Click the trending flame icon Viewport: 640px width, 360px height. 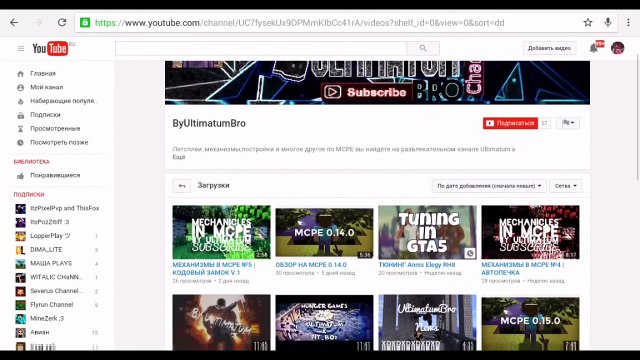coord(20,101)
